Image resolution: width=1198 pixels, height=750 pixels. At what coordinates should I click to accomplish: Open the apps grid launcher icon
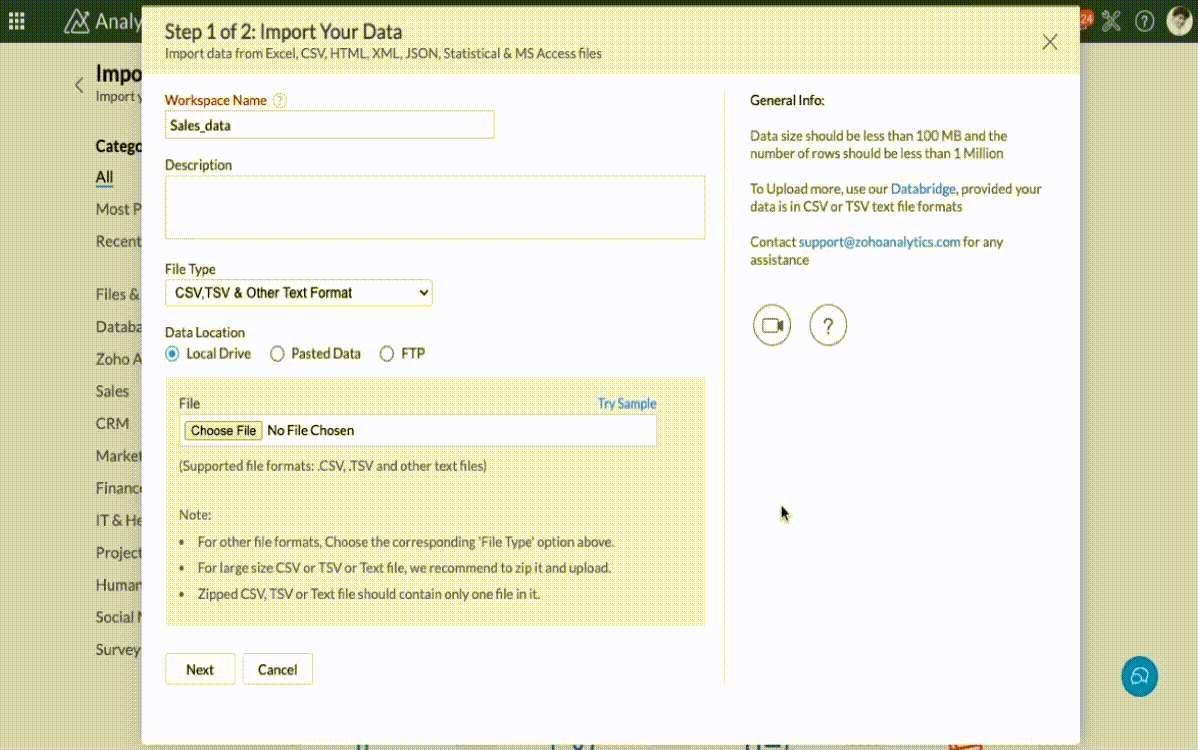(x=17, y=21)
